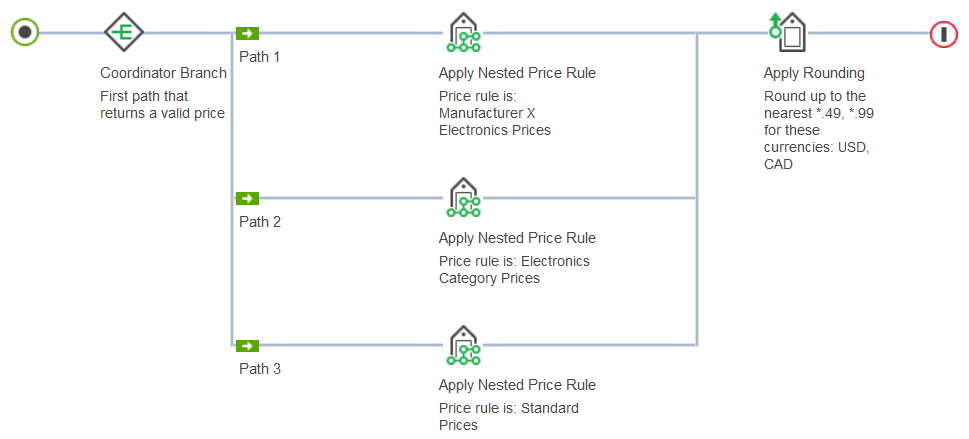Click the green start node circle
Screen dimensions: 969x439
[25, 32]
